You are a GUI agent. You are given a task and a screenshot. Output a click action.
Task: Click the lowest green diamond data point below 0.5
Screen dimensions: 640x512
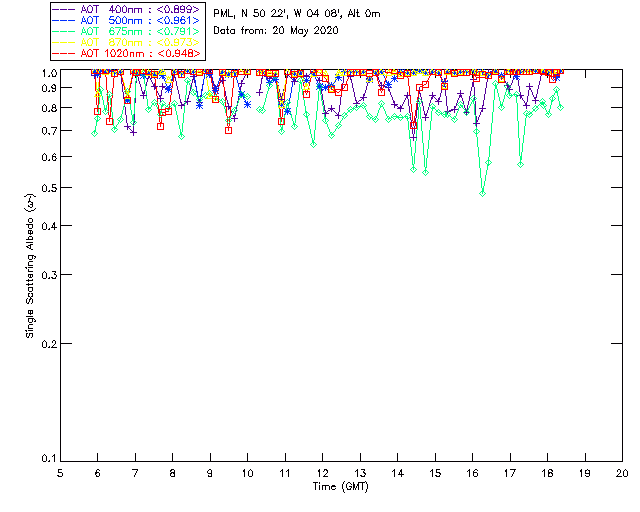tap(482, 194)
